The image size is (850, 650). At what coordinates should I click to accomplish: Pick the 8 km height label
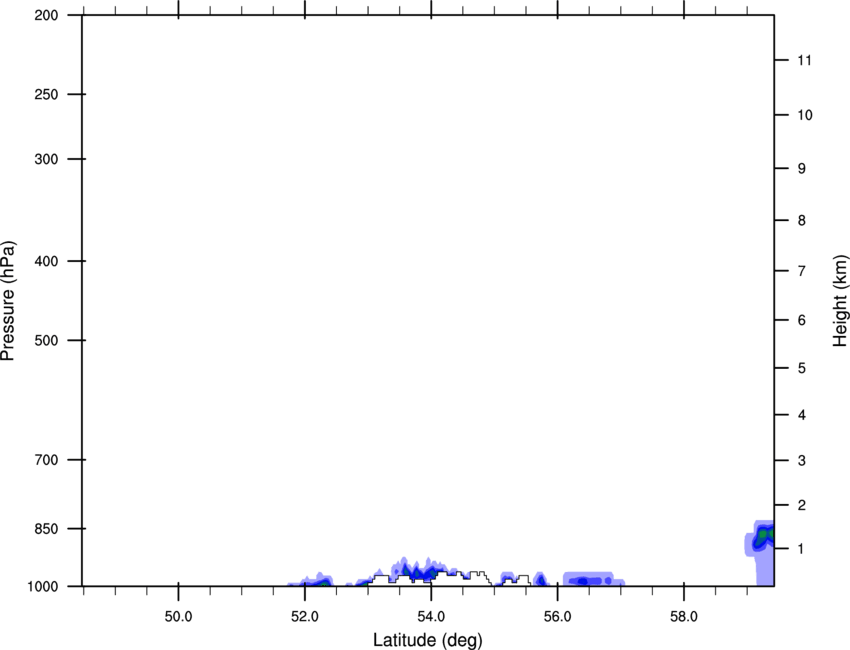(x=801, y=221)
